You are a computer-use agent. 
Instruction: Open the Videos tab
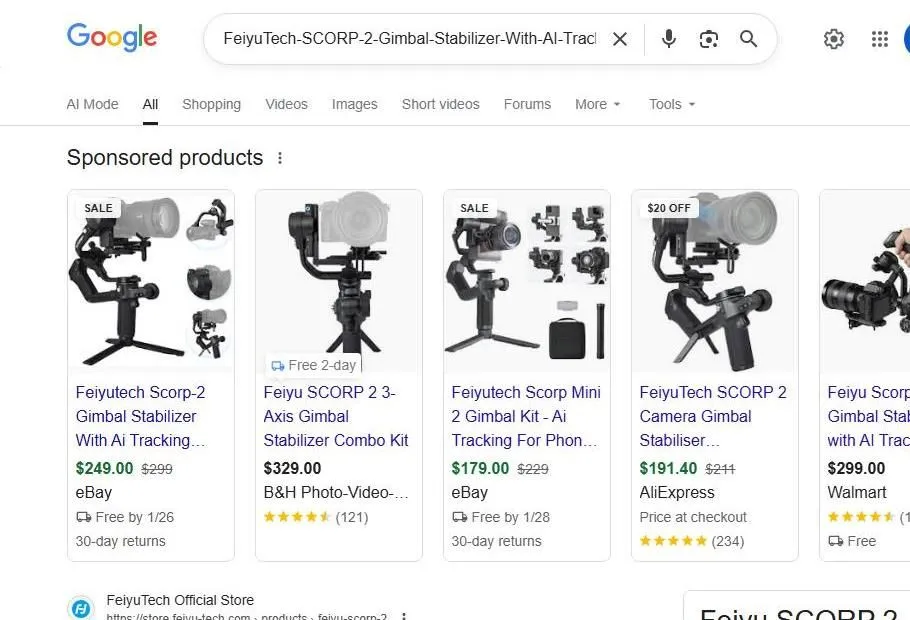[x=286, y=104]
